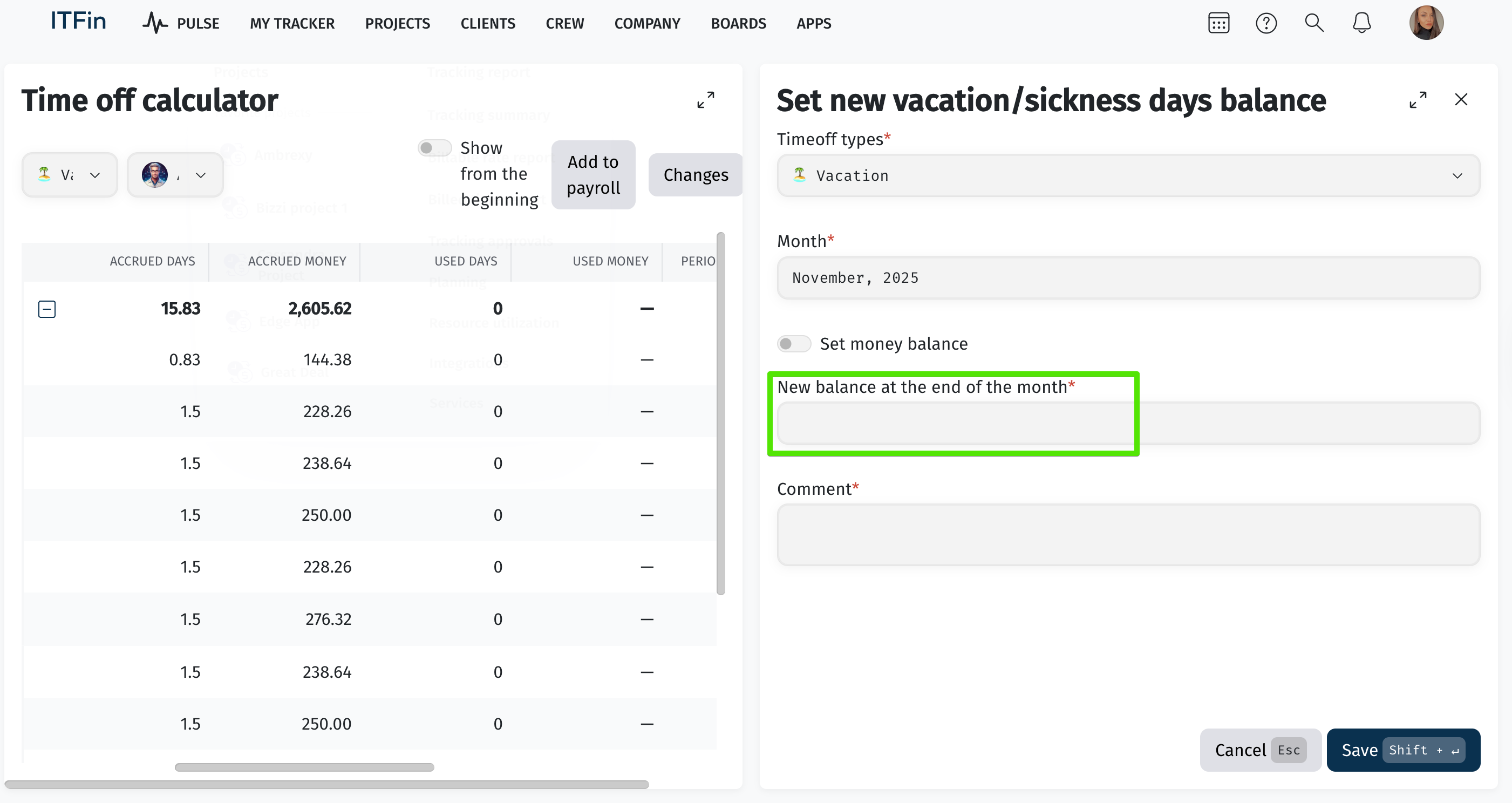Click the user profile avatar
Screen dimensions: 1512x803
click(1426, 23)
